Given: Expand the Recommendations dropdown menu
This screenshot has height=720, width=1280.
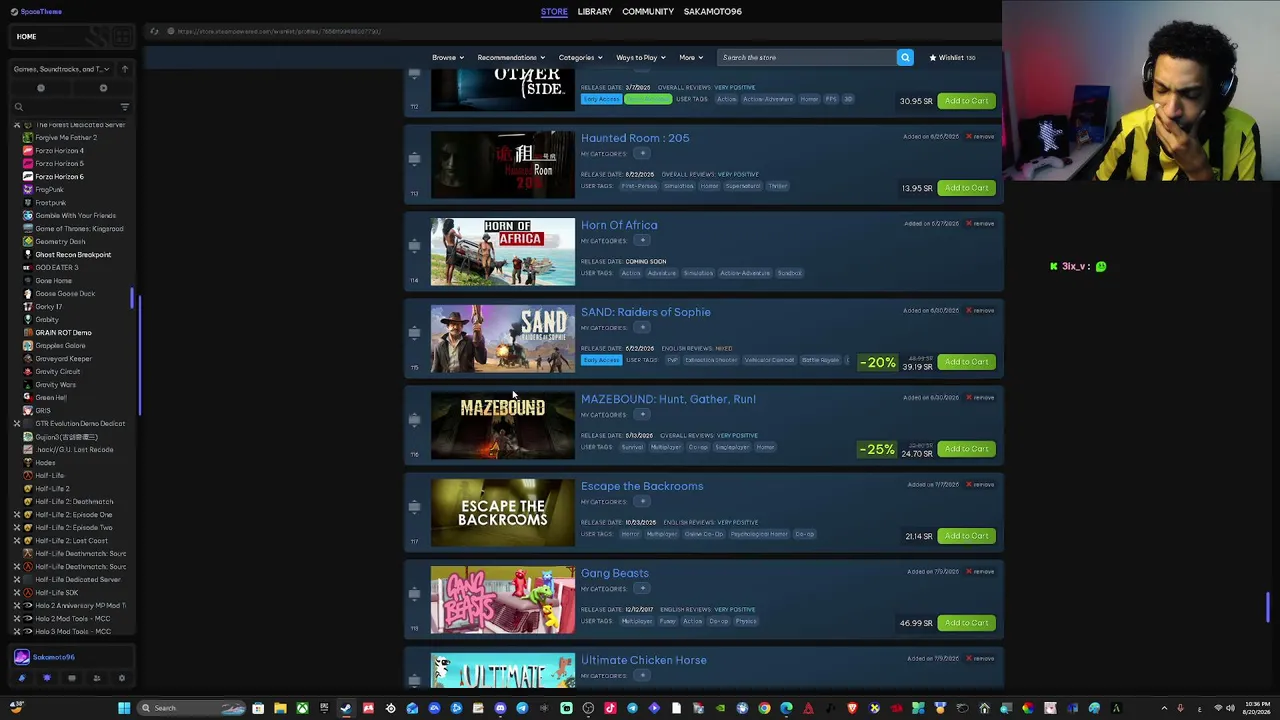Looking at the screenshot, I should click(x=511, y=57).
